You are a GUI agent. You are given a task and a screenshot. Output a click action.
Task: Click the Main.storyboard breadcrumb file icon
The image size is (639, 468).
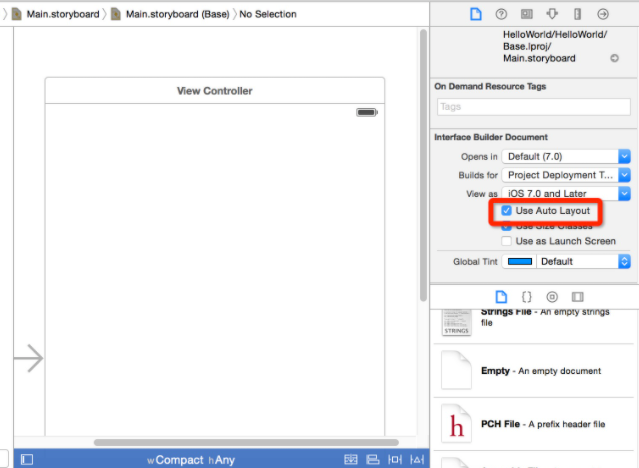[x=16, y=14]
